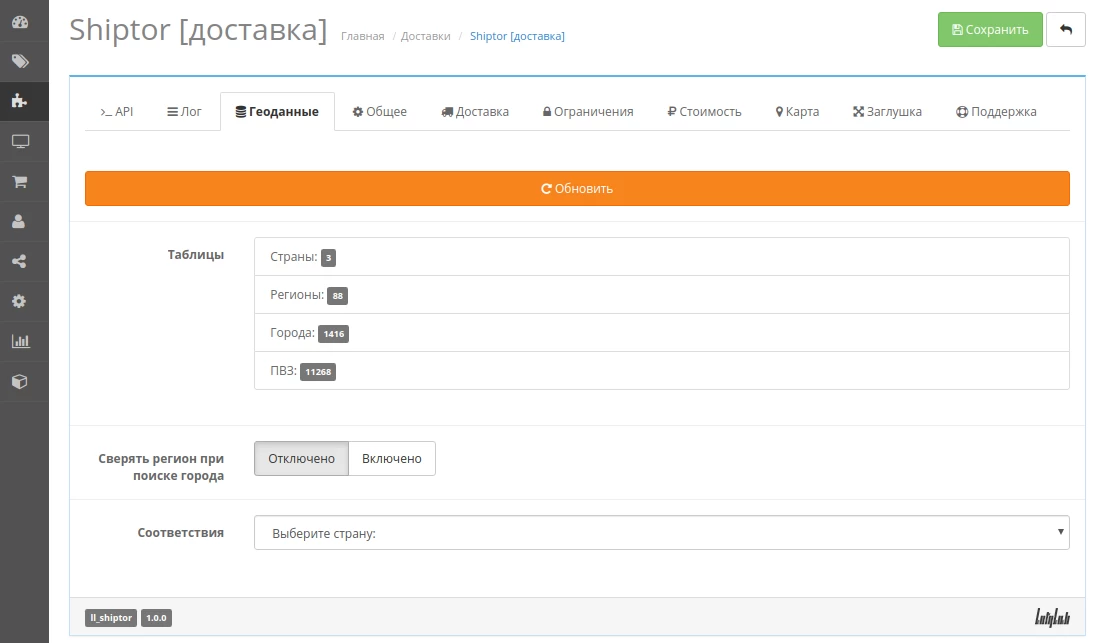This screenshot has width=1093, height=643.
Task: Click the Страны count badge 3
Action: 328,258
